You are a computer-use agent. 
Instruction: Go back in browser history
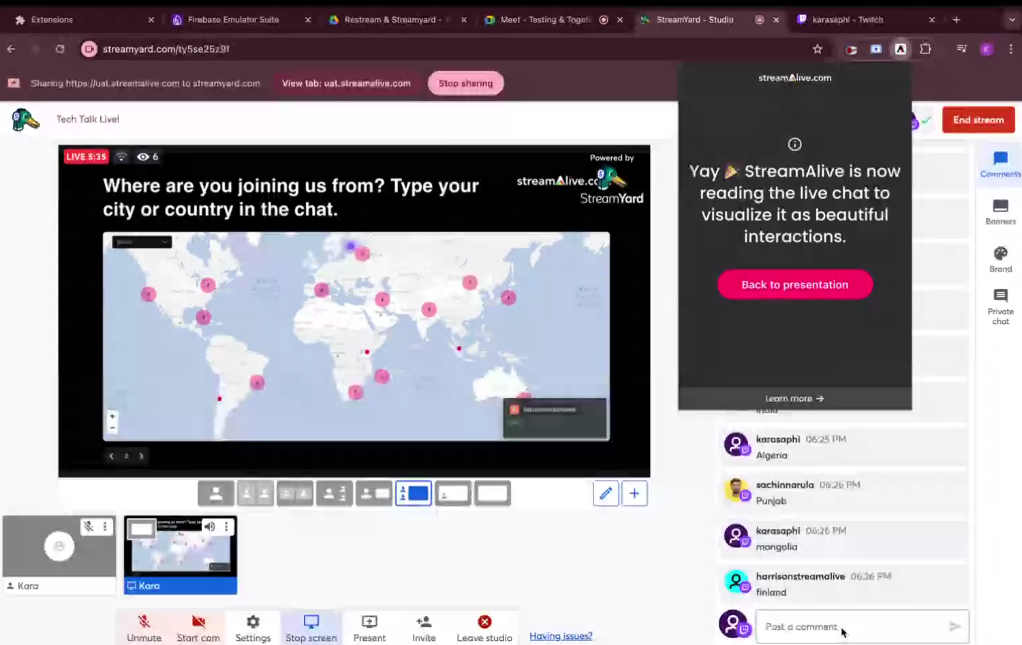tap(11, 49)
